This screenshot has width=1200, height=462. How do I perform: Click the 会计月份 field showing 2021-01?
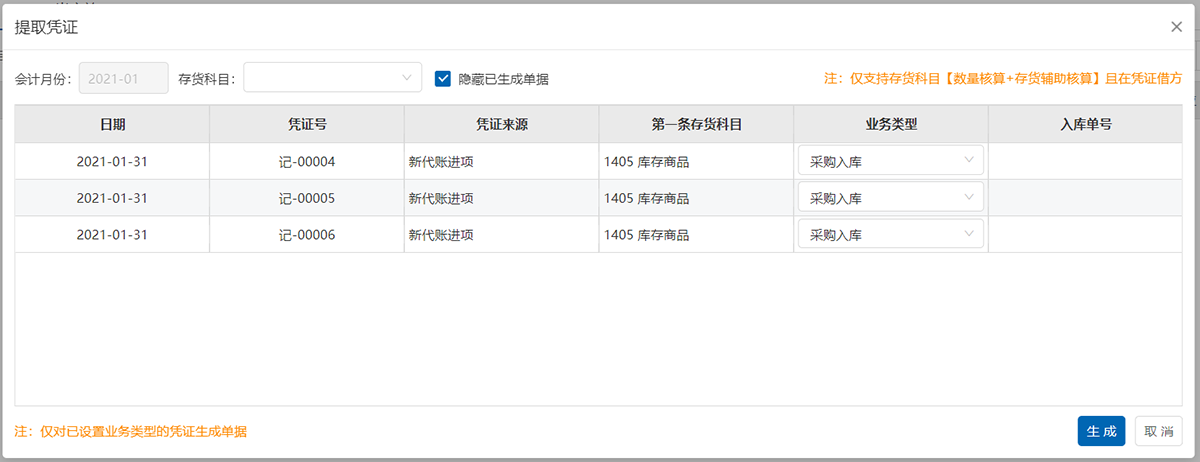pos(123,78)
